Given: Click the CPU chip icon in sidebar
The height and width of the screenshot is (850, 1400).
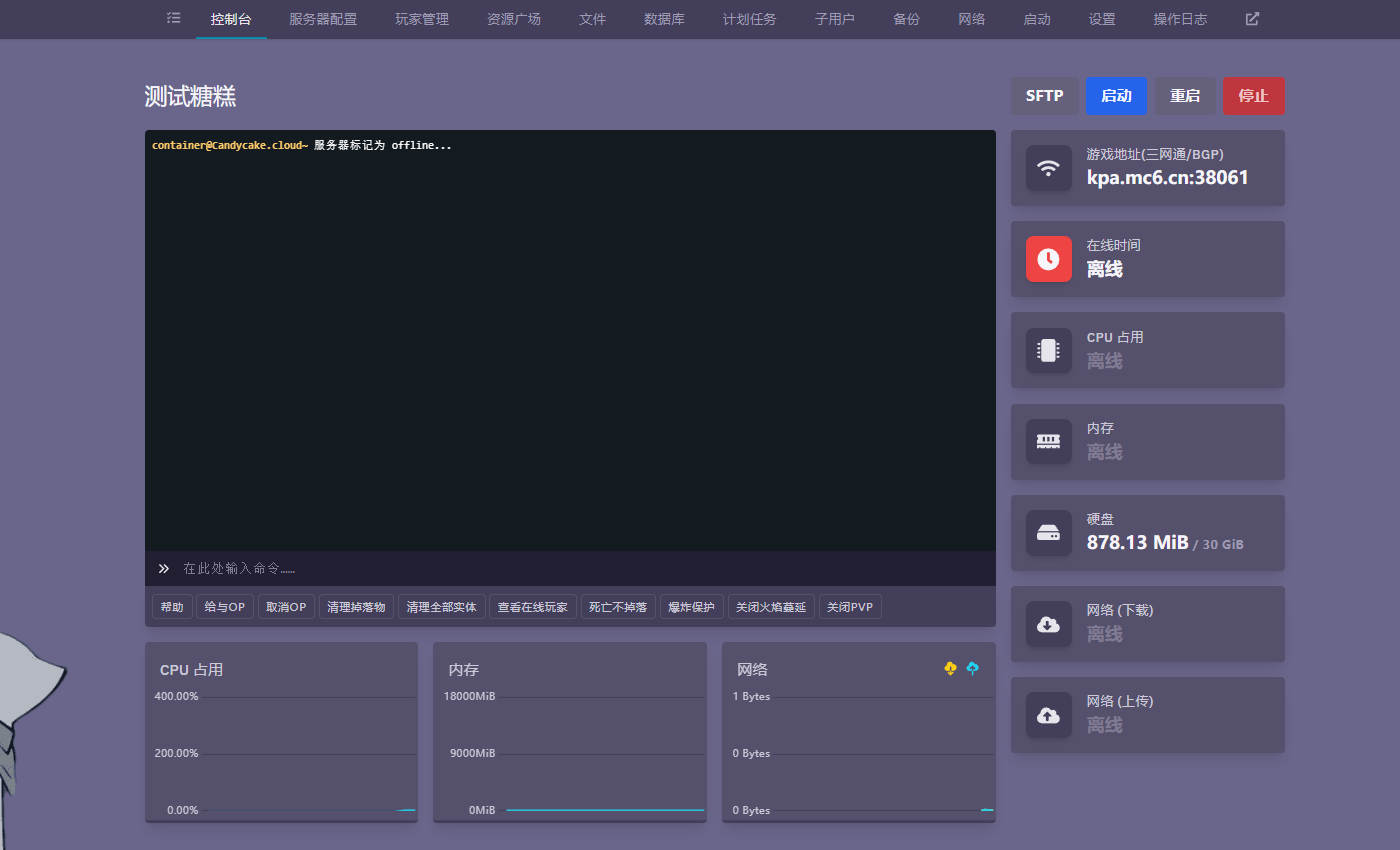Looking at the screenshot, I should pyautogui.click(x=1048, y=350).
